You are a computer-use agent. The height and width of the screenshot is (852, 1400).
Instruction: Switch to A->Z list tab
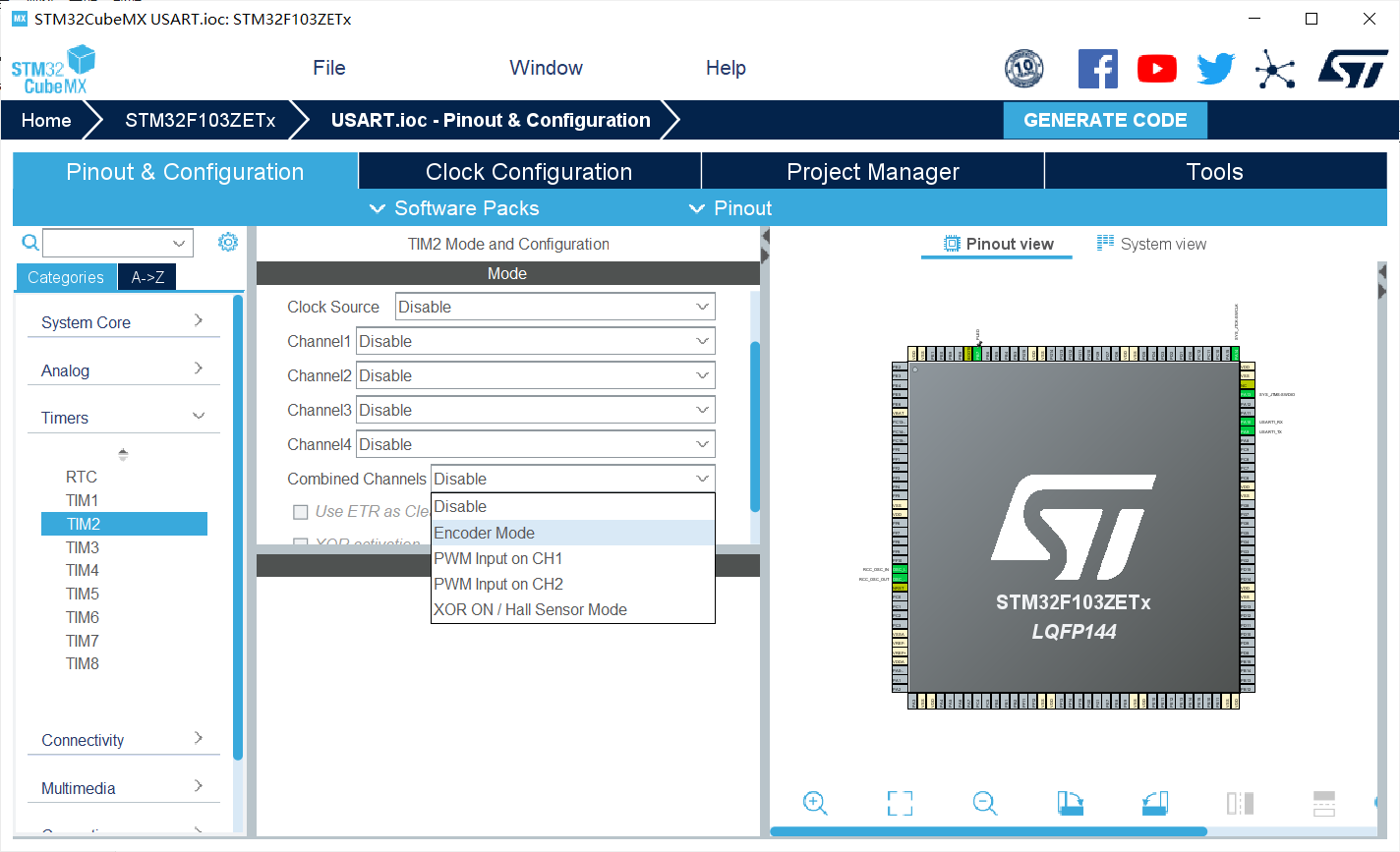(147, 277)
